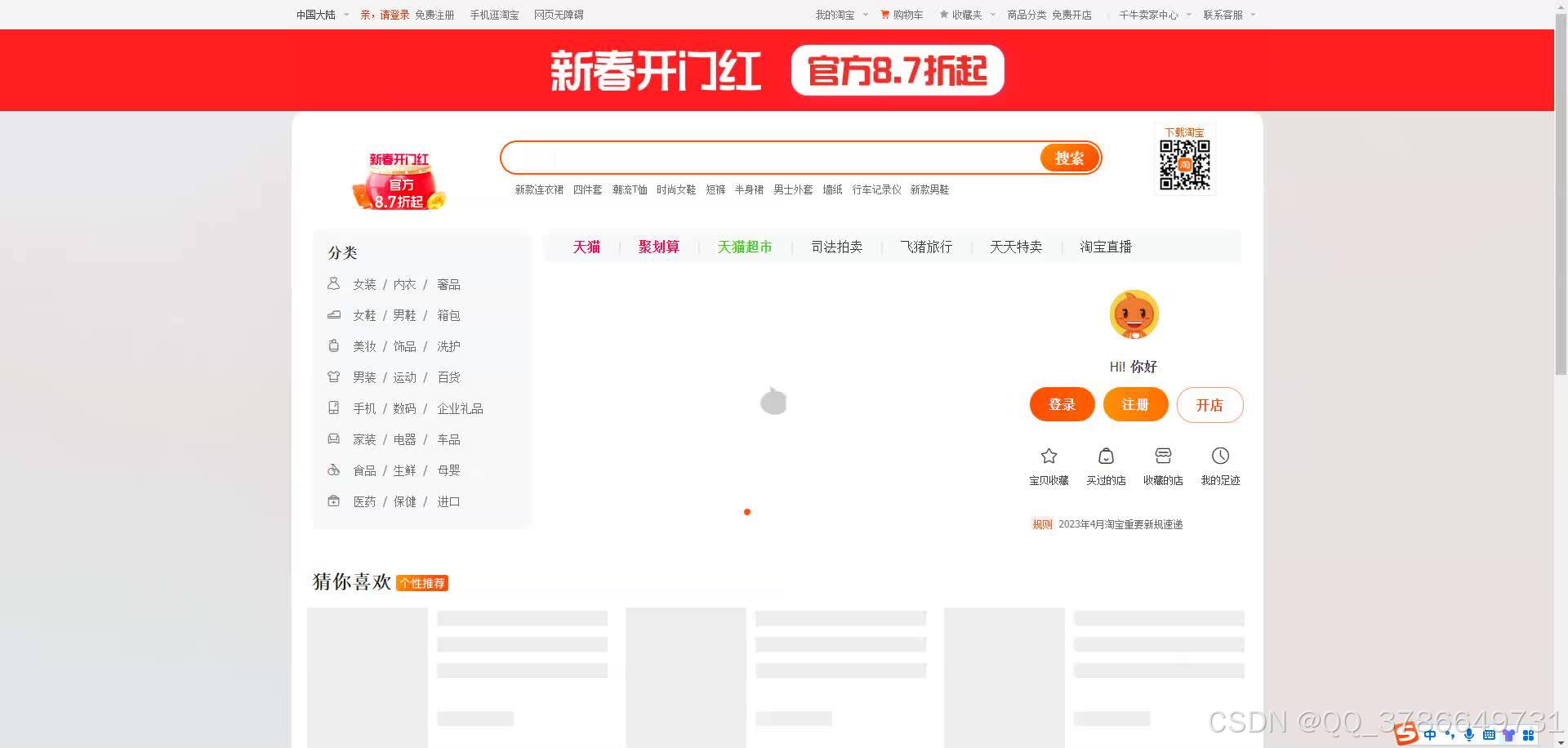Open 我的足迹 clock icon

click(x=1220, y=456)
